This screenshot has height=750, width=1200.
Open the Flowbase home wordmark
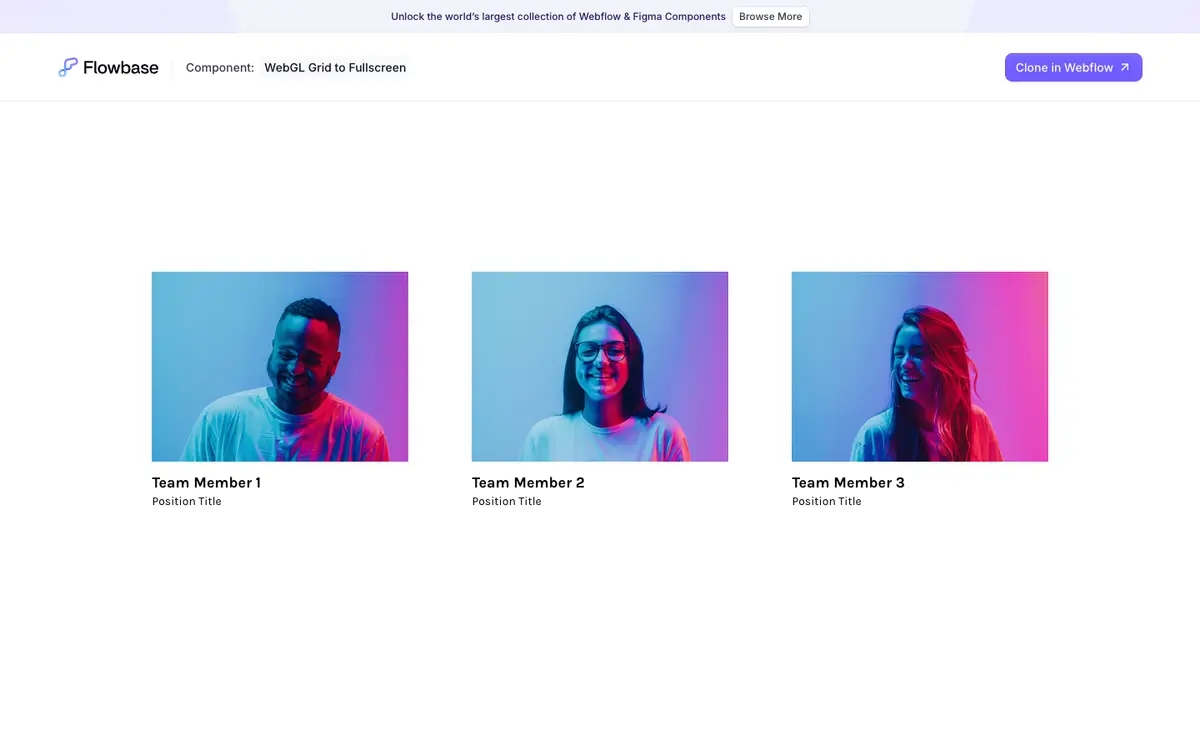point(121,68)
